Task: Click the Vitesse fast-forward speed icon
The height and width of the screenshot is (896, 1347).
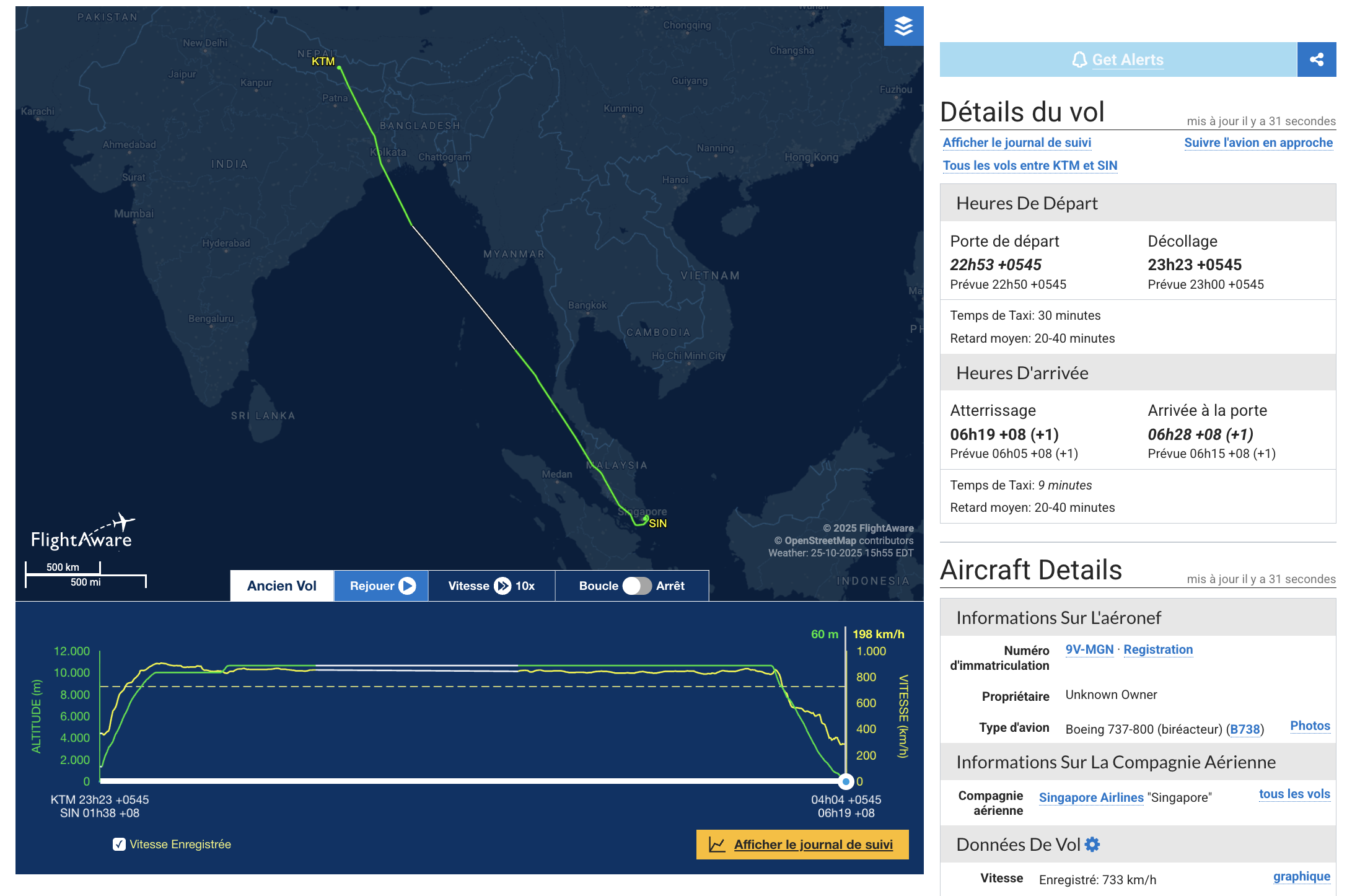Action: (x=502, y=586)
